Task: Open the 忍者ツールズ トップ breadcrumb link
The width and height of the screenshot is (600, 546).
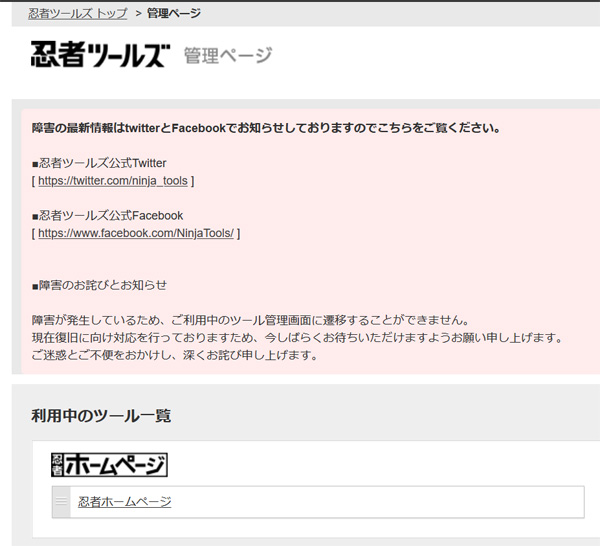Action: (78, 13)
